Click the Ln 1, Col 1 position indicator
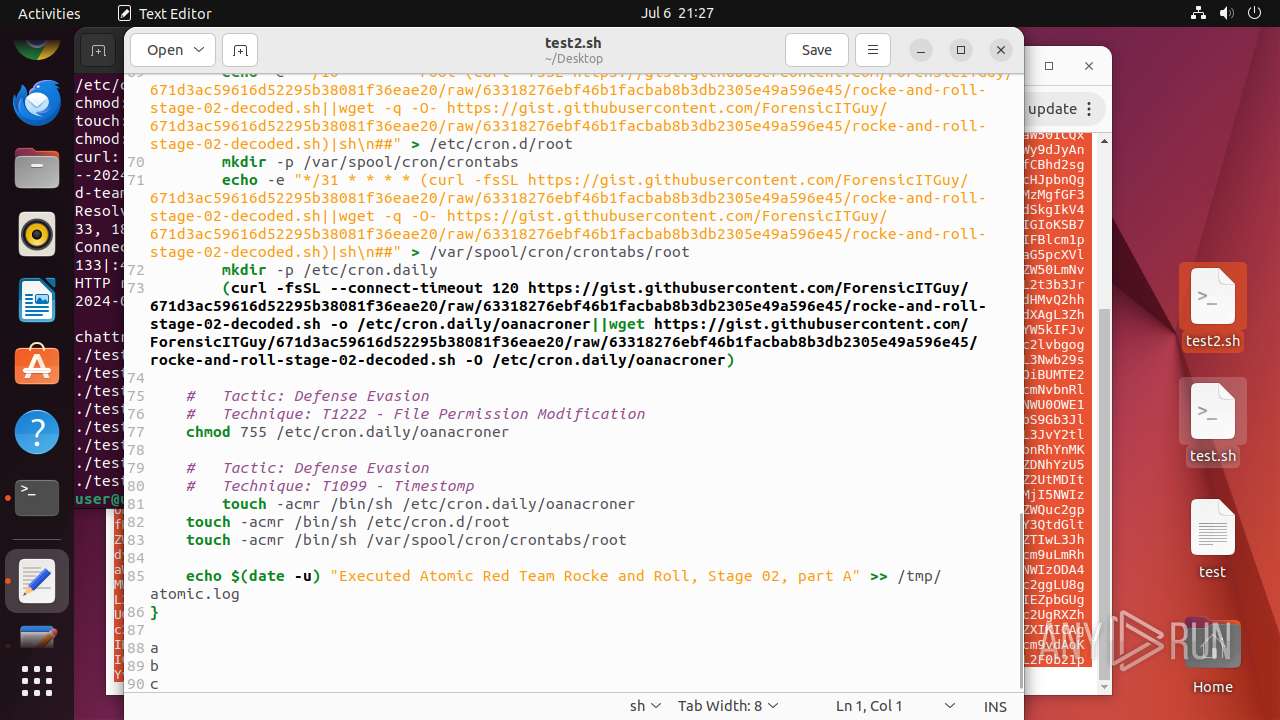The height and width of the screenshot is (720, 1280). [x=869, y=706]
